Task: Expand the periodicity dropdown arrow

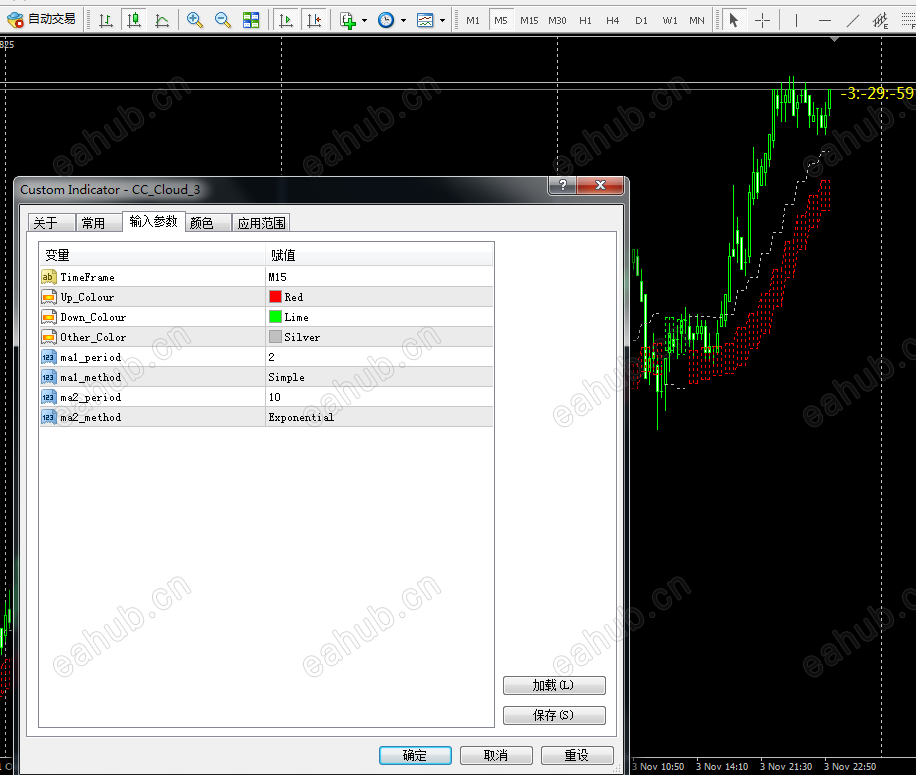Action: coord(403,20)
